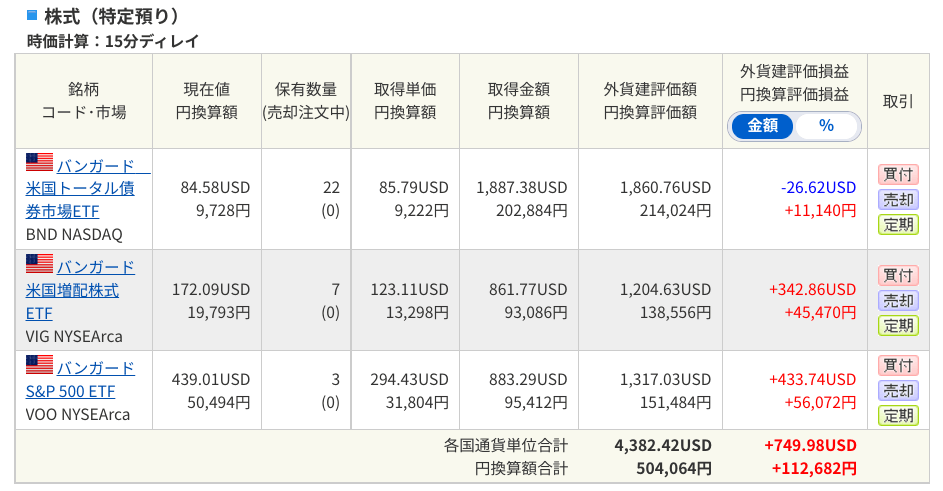
Task: Switch profit/loss display to %
Action: pos(826,126)
